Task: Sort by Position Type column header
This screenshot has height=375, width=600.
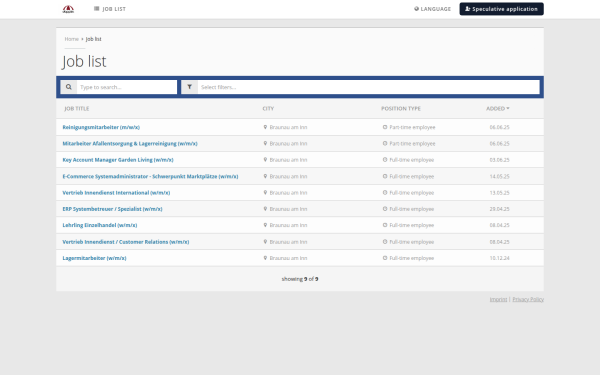Action: (x=401, y=109)
